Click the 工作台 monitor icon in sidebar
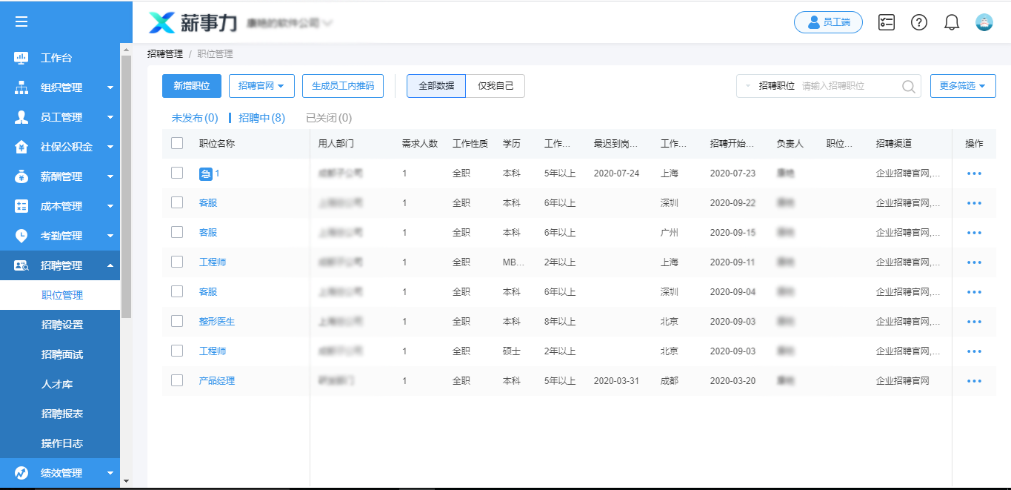Screen dimensions: 1011x490 21,58
